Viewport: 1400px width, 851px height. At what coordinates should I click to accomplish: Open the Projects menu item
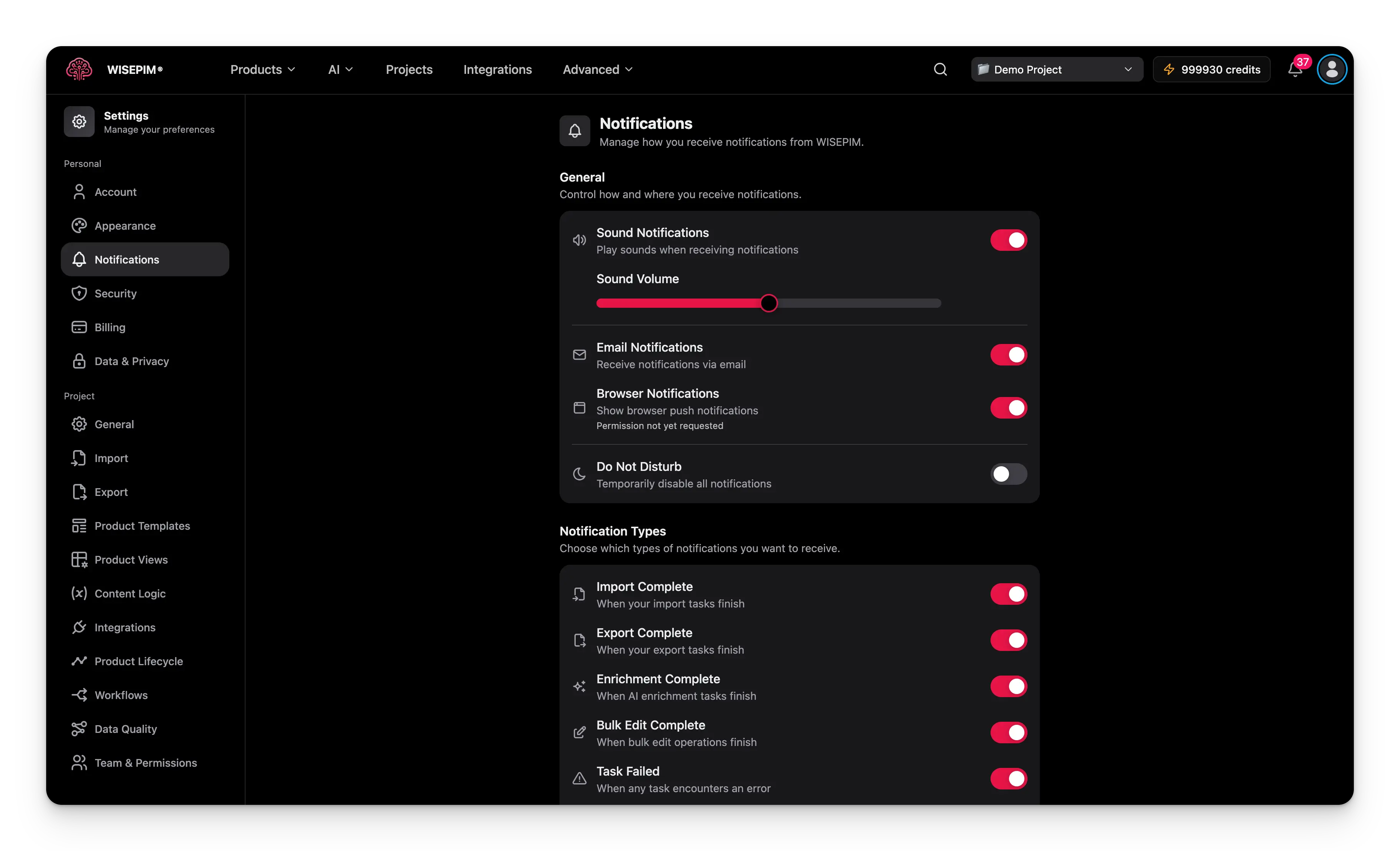click(409, 69)
